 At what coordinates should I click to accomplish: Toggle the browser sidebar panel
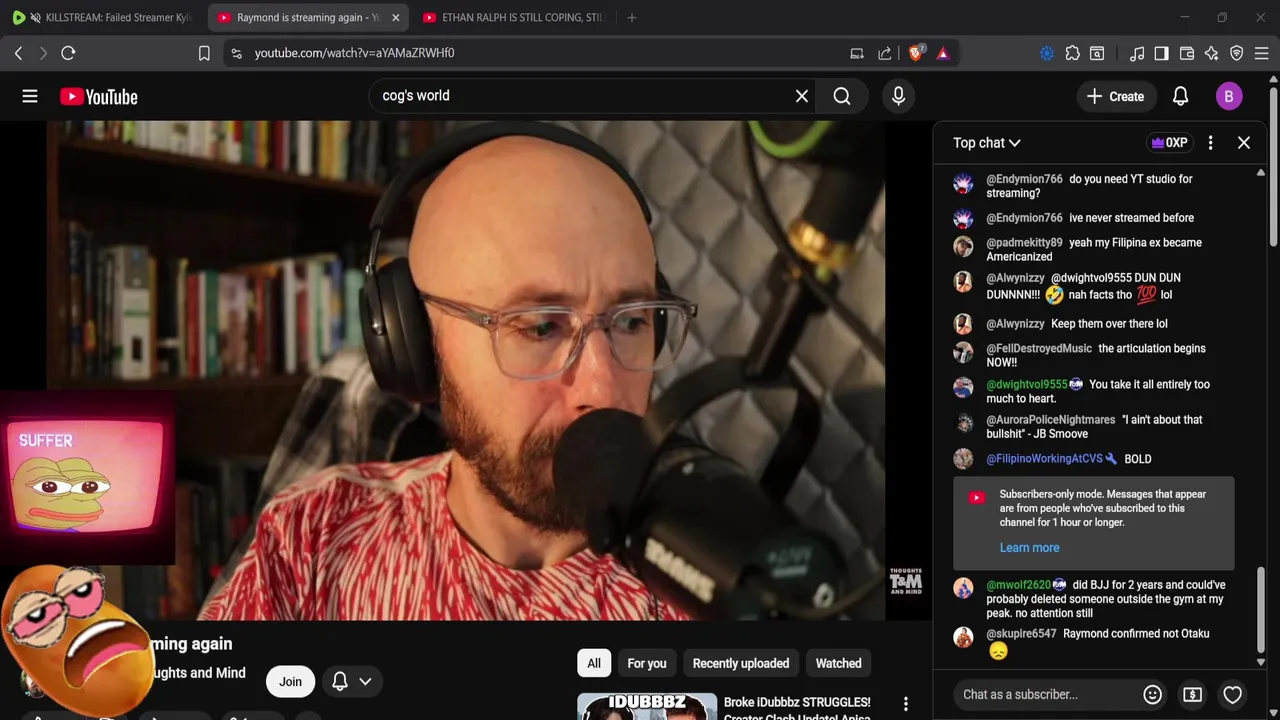coord(1161,53)
